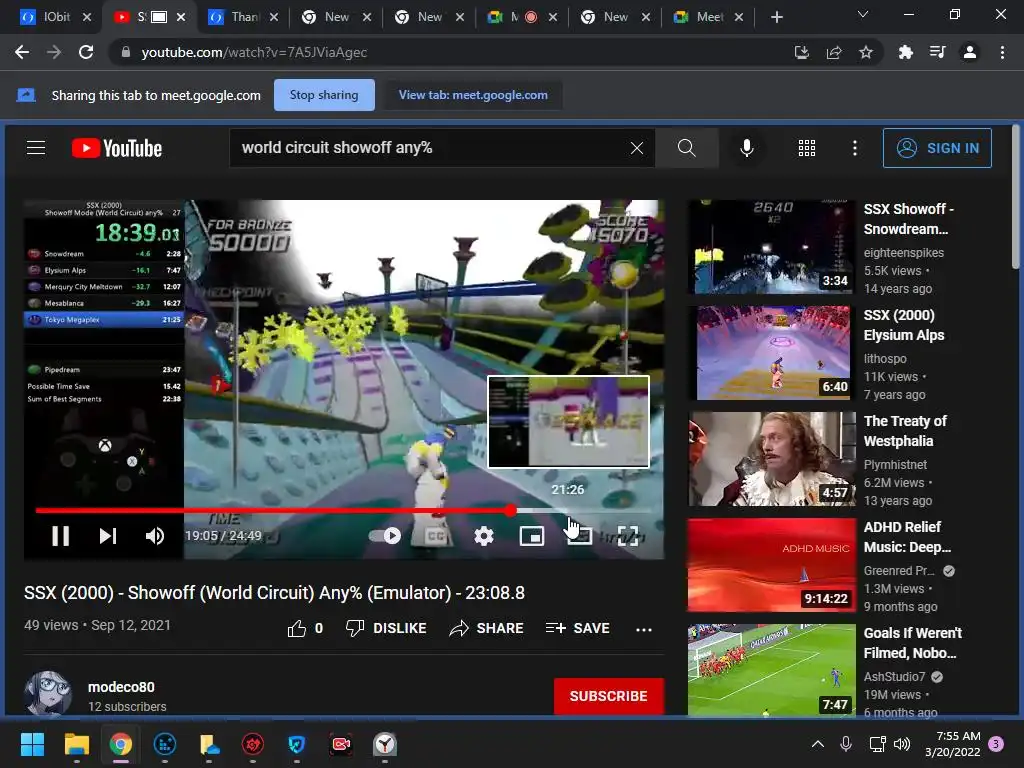Toggle the autoplay switch in player
The height and width of the screenshot is (768, 1024).
(x=385, y=536)
